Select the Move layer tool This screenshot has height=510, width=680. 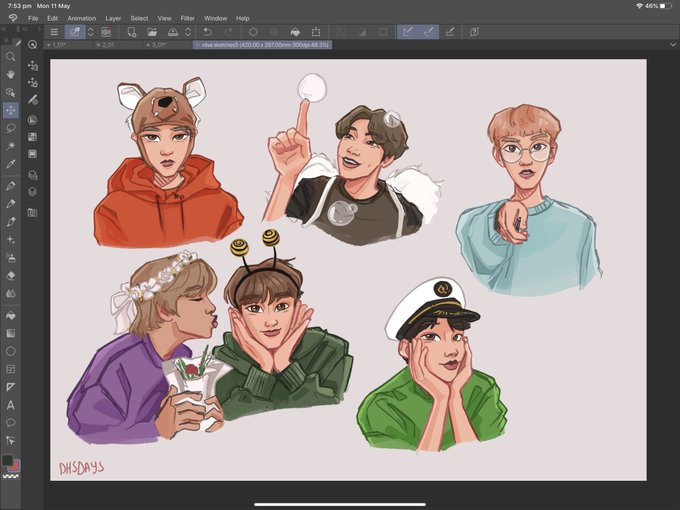[x=10, y=110]
